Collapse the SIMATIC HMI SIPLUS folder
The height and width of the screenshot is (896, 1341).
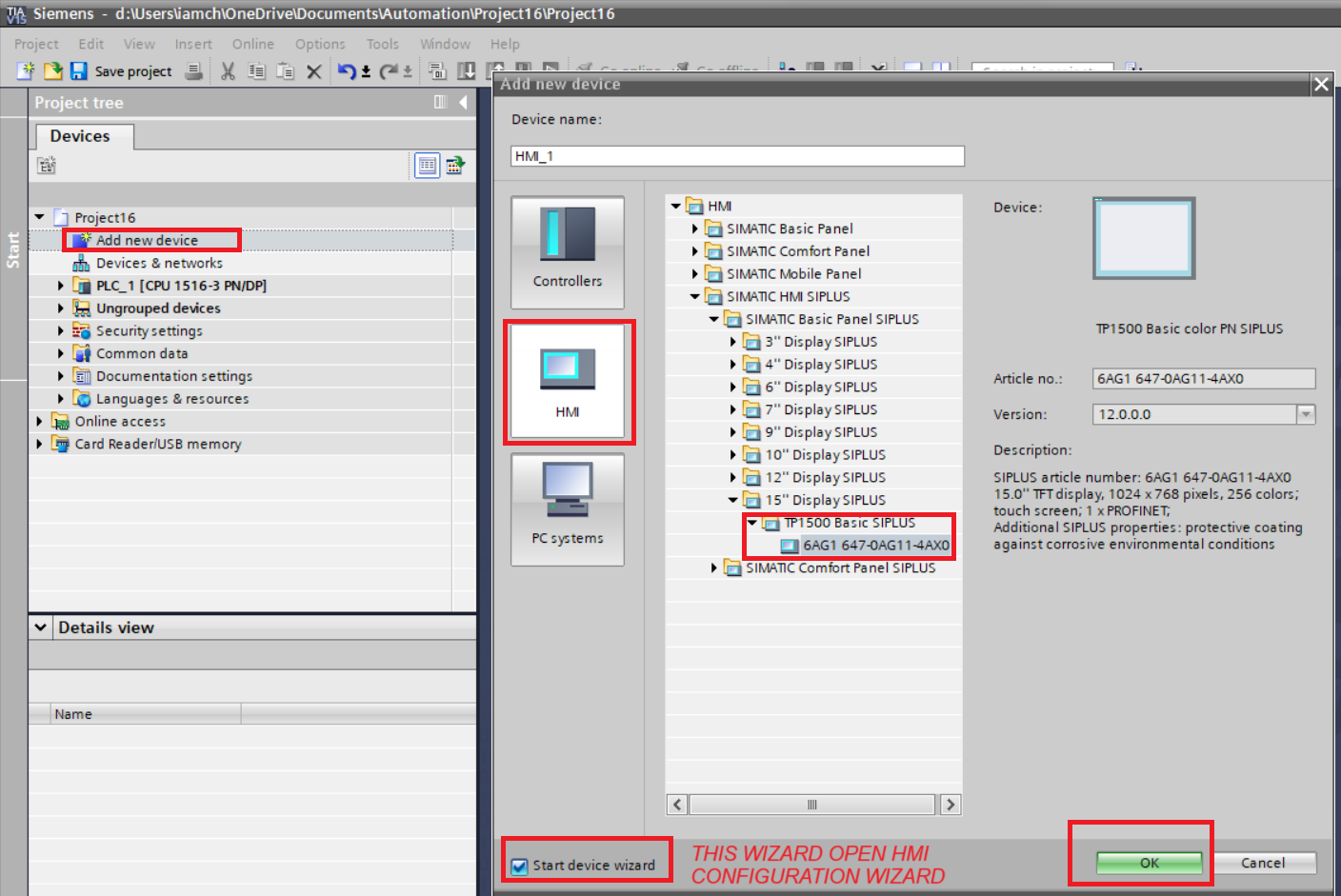[695, 296]
